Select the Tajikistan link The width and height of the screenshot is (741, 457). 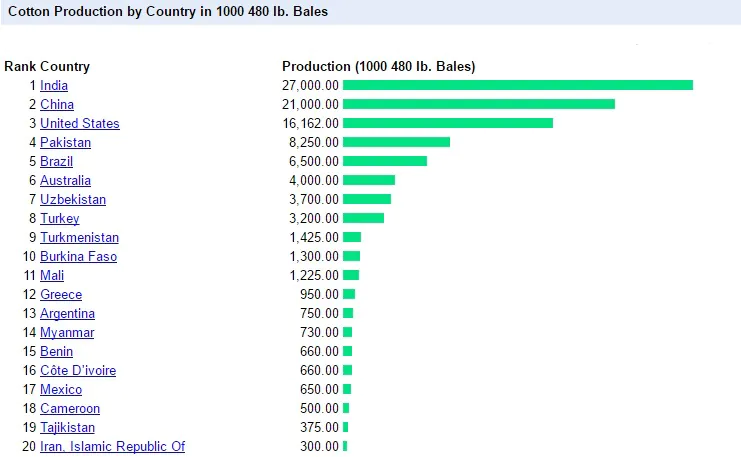tap(67, 427)
